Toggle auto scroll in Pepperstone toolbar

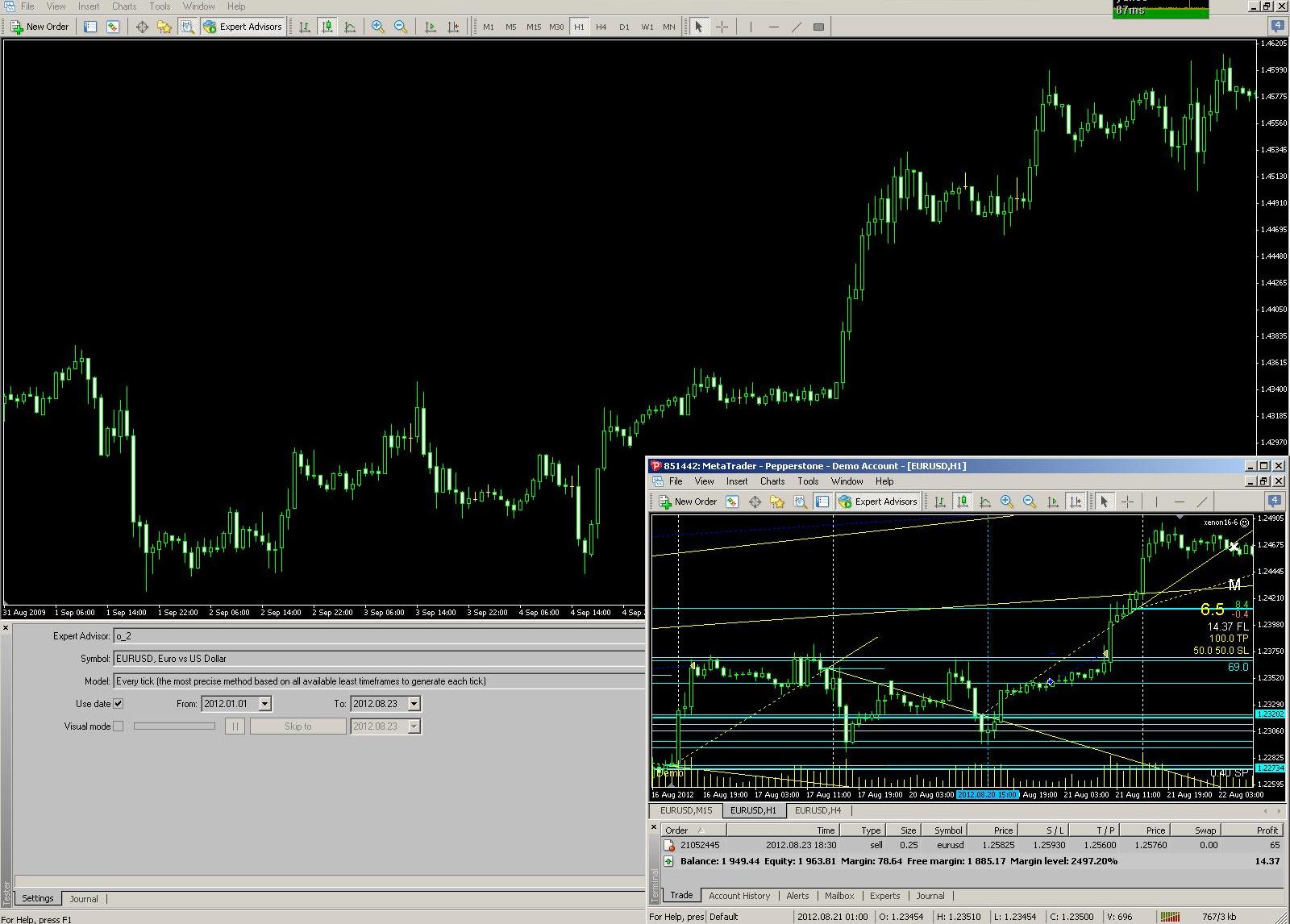[1053, 502]
